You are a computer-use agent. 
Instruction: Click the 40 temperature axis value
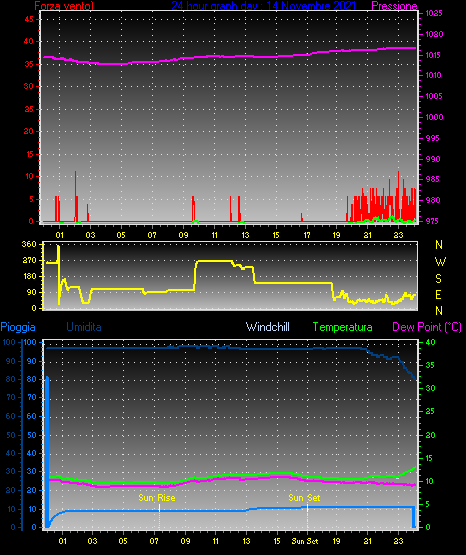[430, 342]
